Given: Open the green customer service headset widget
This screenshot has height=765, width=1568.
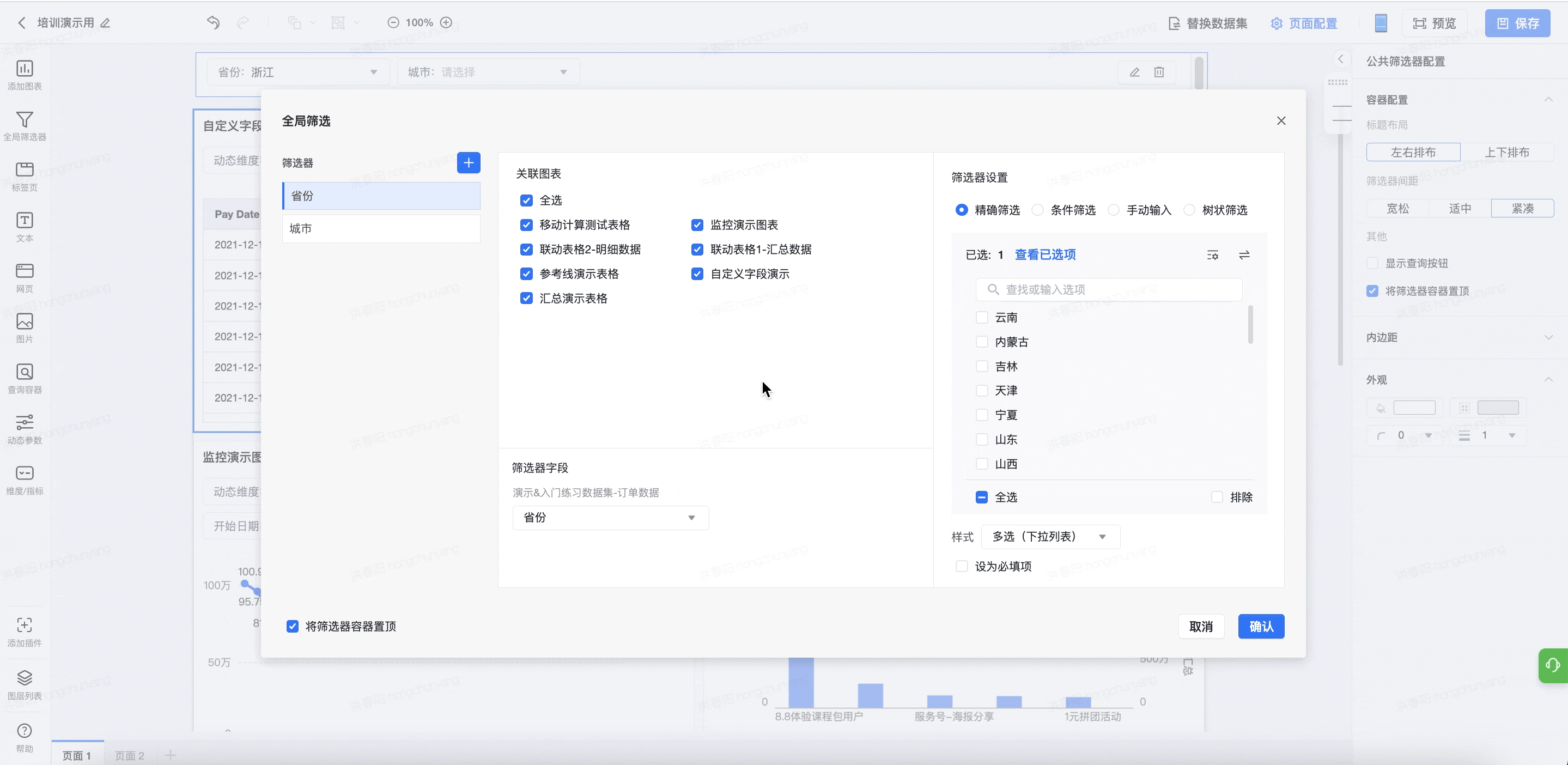Looking at the screenshot, I should [1553, 665].
